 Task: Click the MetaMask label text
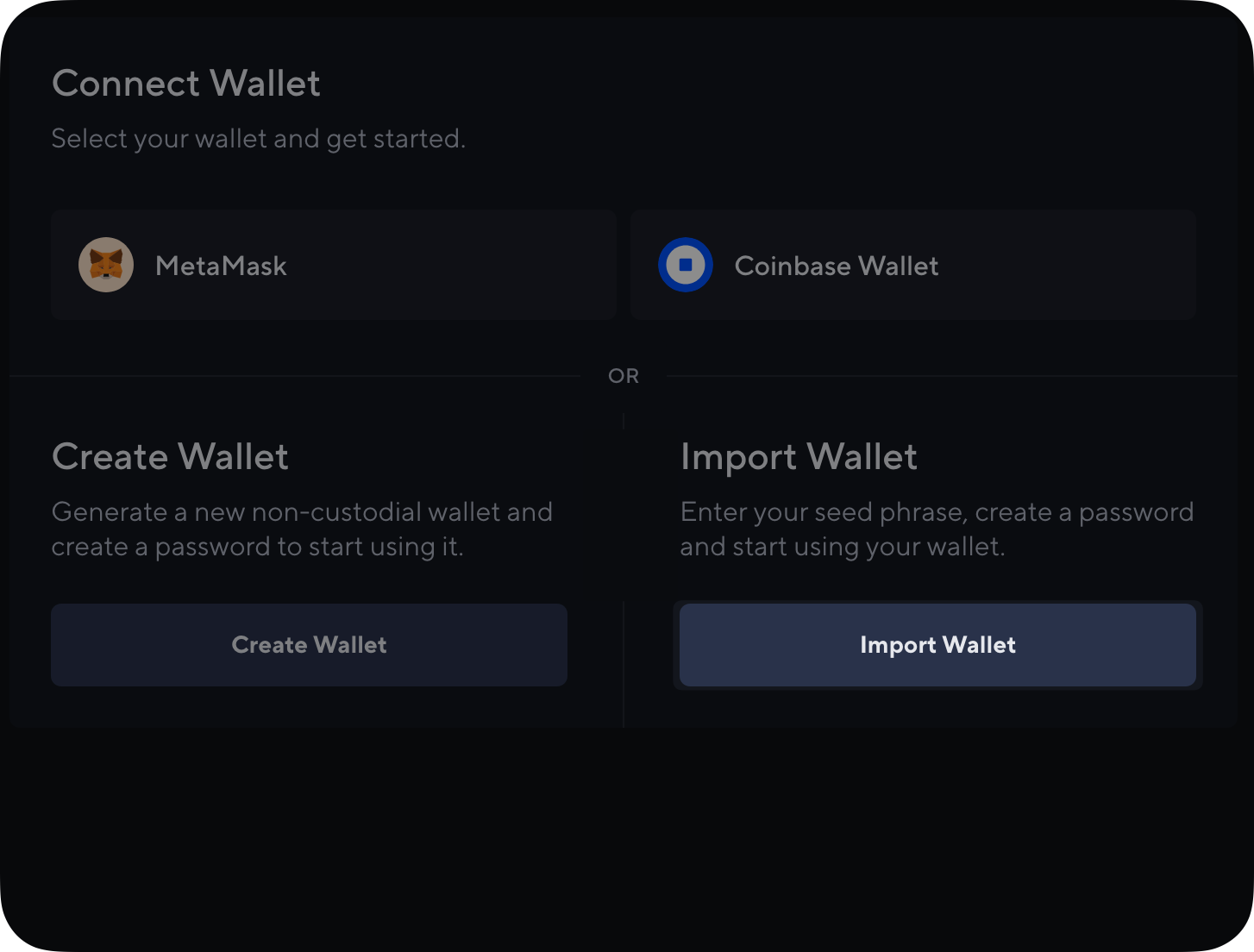[x=221, y=266]
